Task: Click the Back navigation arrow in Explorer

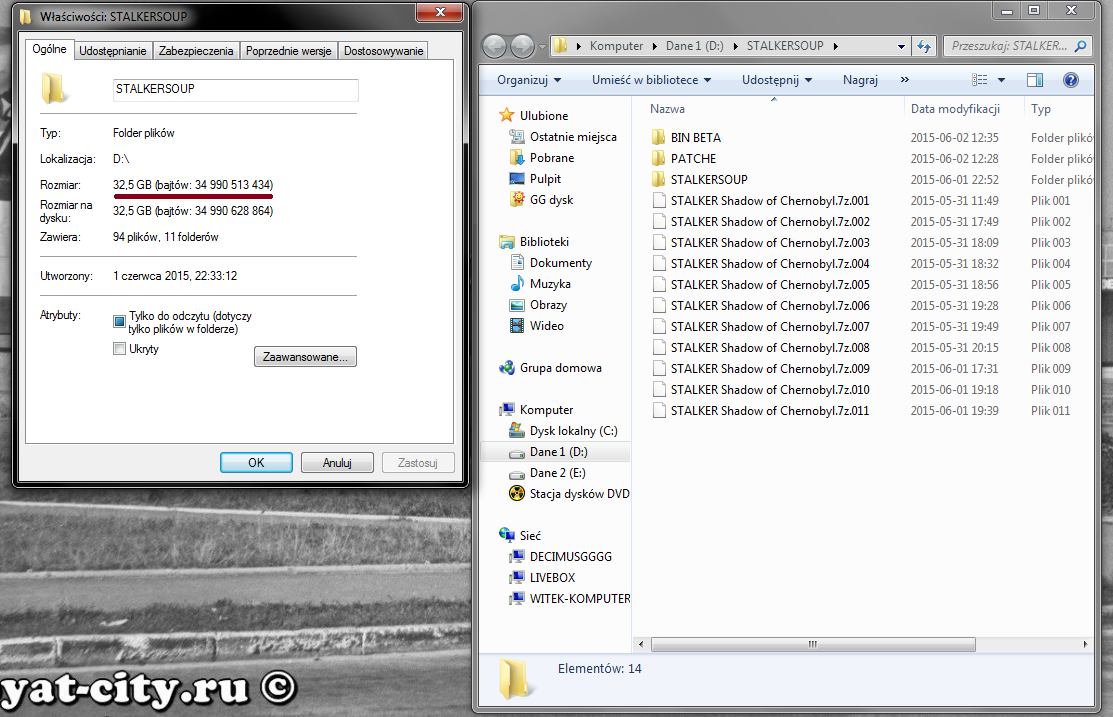Action: click(495, 46)
